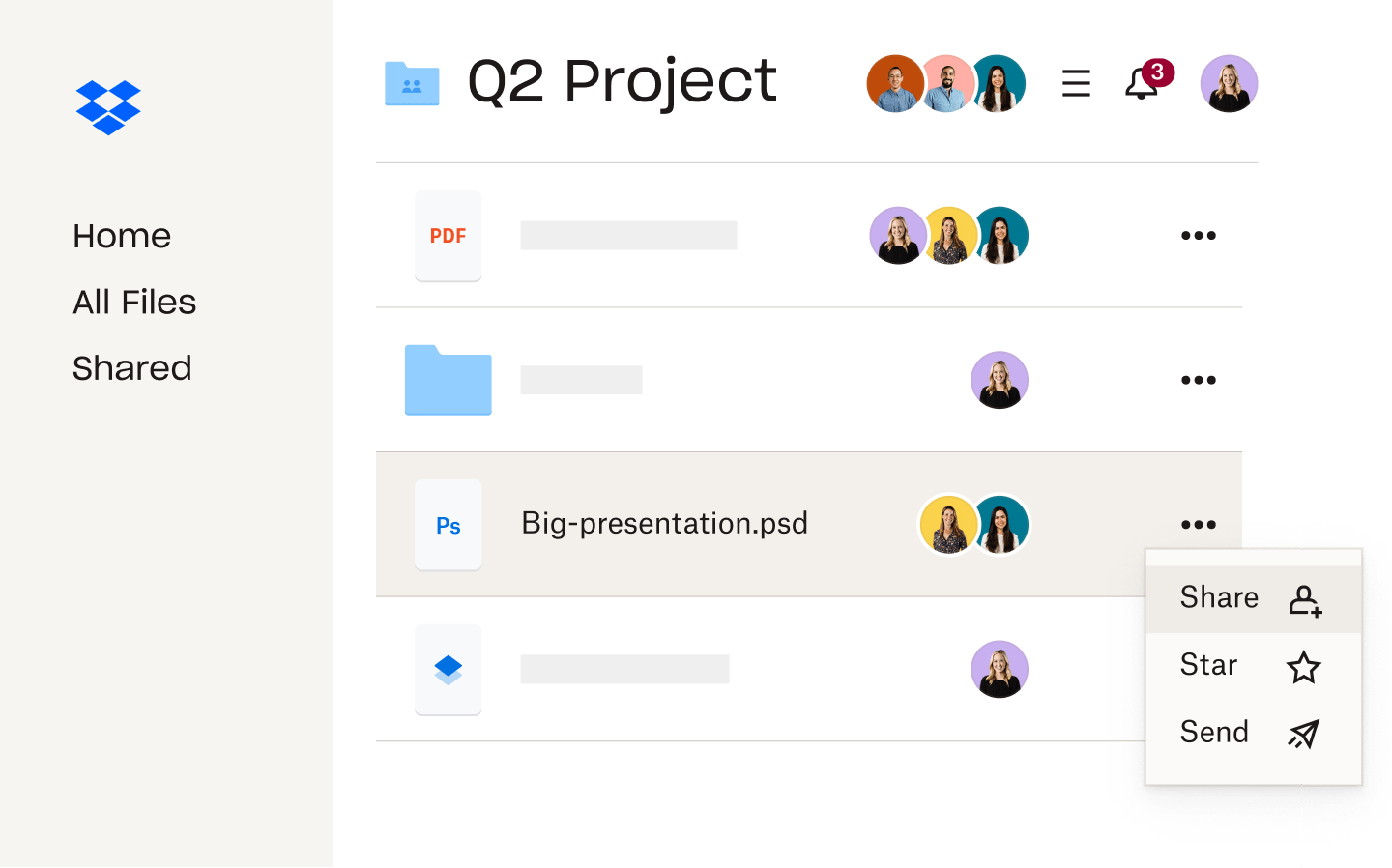Screen dimensions: 1392x868
Task: Click the Dropbox Paper document icon
Action: click(x=448, y=669)
